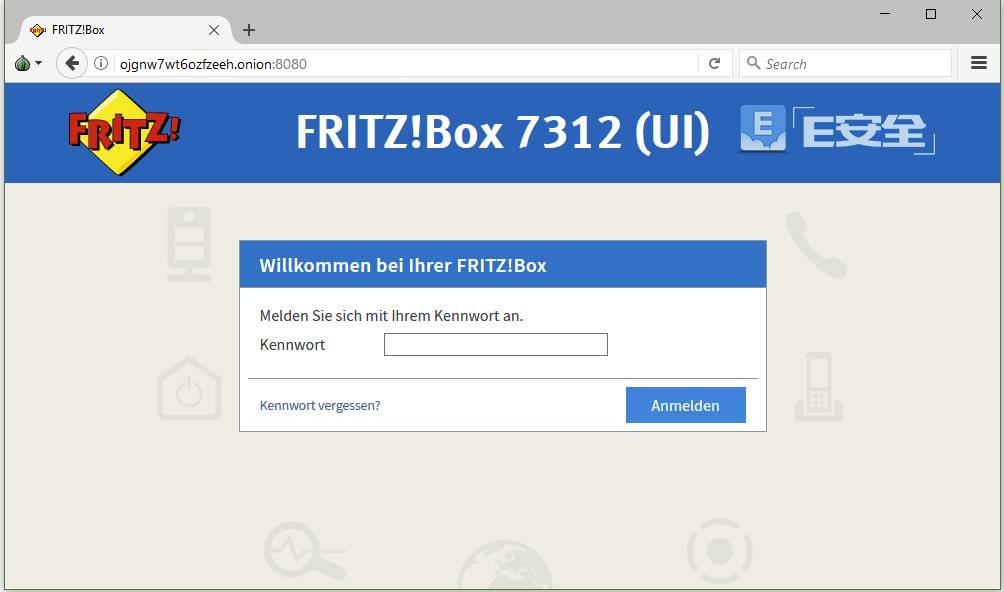Click the Tor onion button in the toolbar

tap(22, 63)
